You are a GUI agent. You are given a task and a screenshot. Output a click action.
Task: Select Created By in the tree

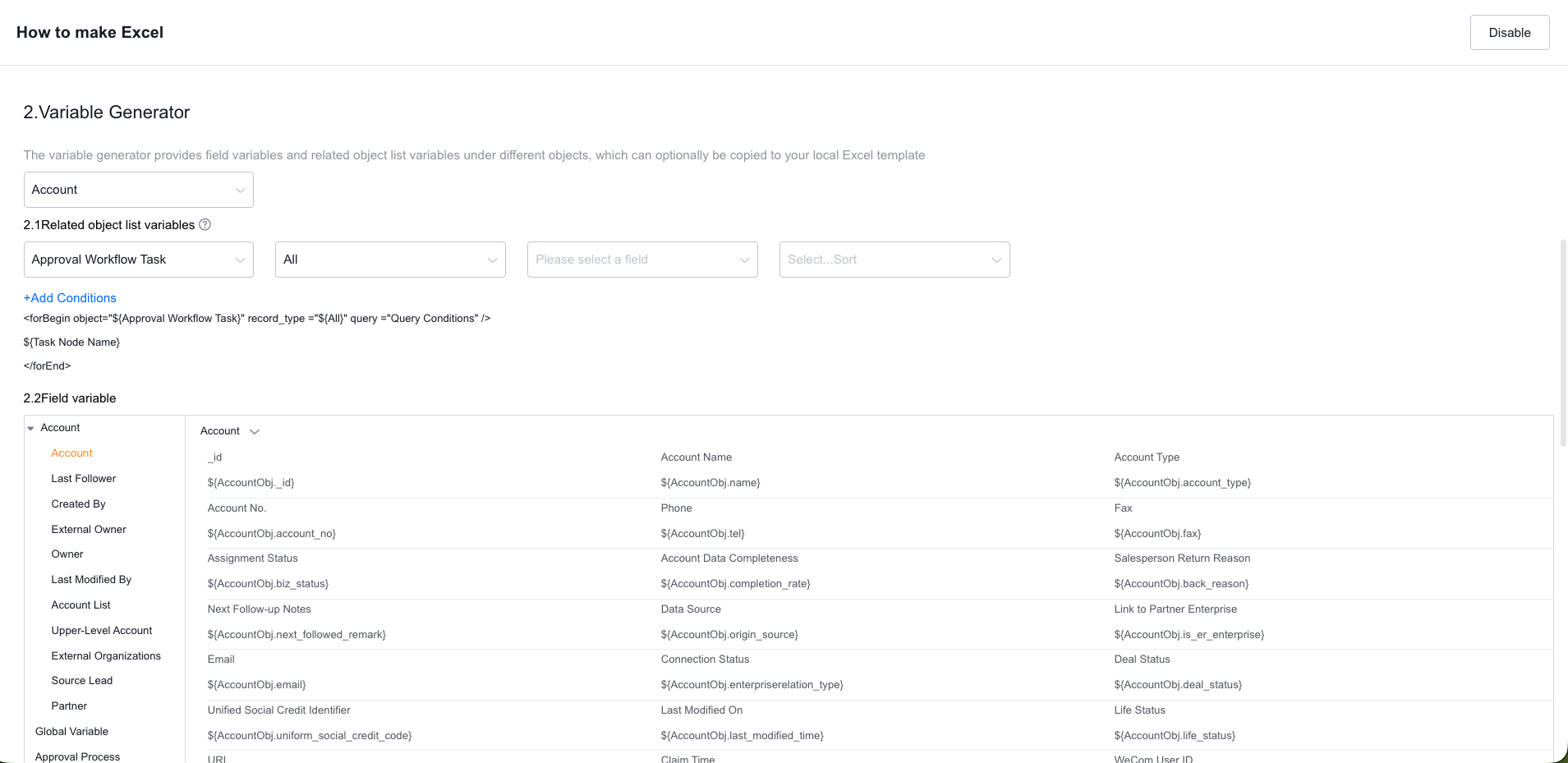[x=79, y=504]
